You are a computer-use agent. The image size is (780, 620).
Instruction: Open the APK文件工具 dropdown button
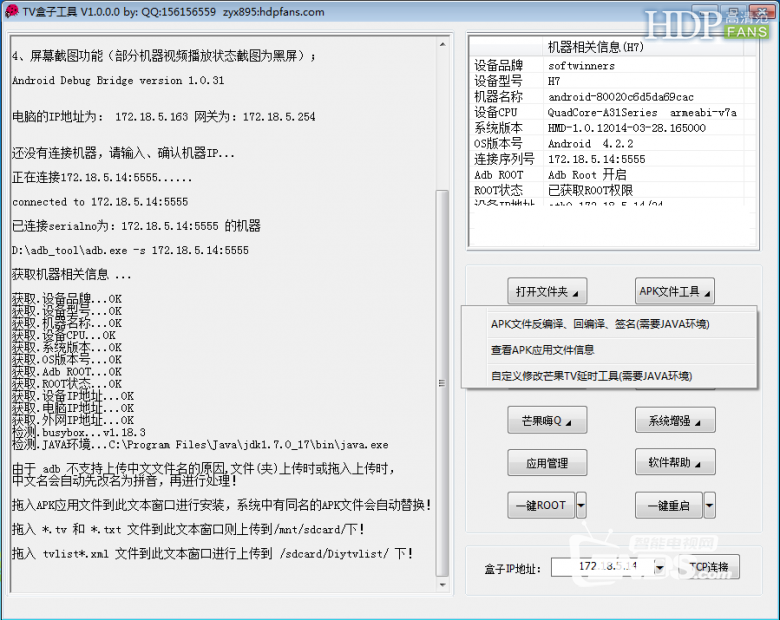point(675,291)
